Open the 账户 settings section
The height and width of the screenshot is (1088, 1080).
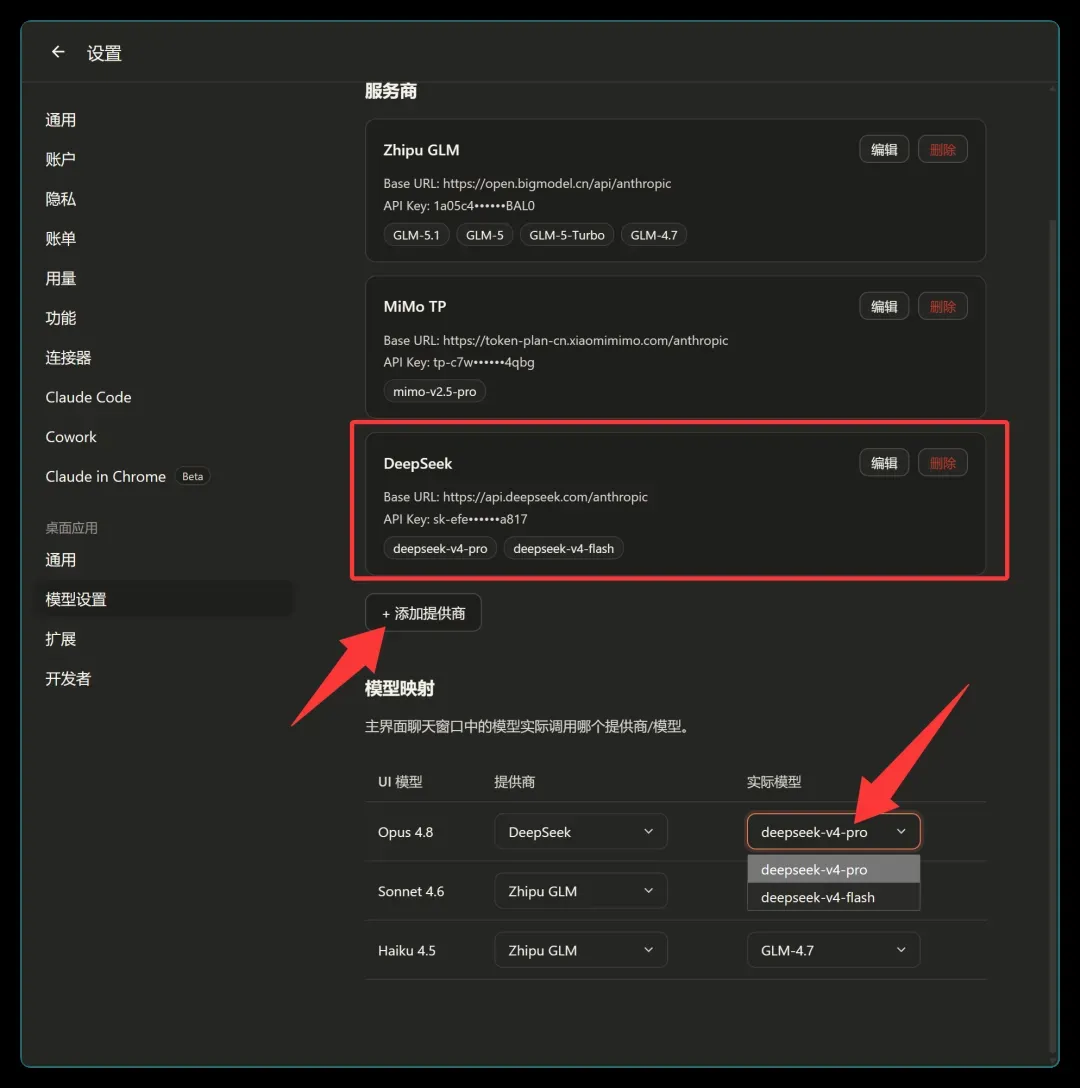61,160
